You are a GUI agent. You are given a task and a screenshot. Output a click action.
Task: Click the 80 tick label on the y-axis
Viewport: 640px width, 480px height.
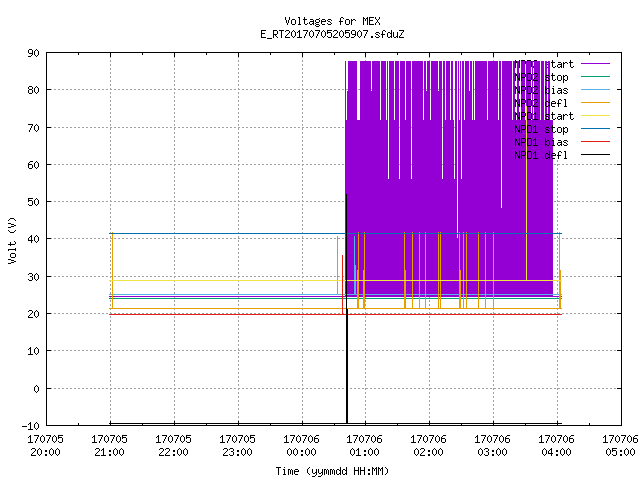(33, 90)
